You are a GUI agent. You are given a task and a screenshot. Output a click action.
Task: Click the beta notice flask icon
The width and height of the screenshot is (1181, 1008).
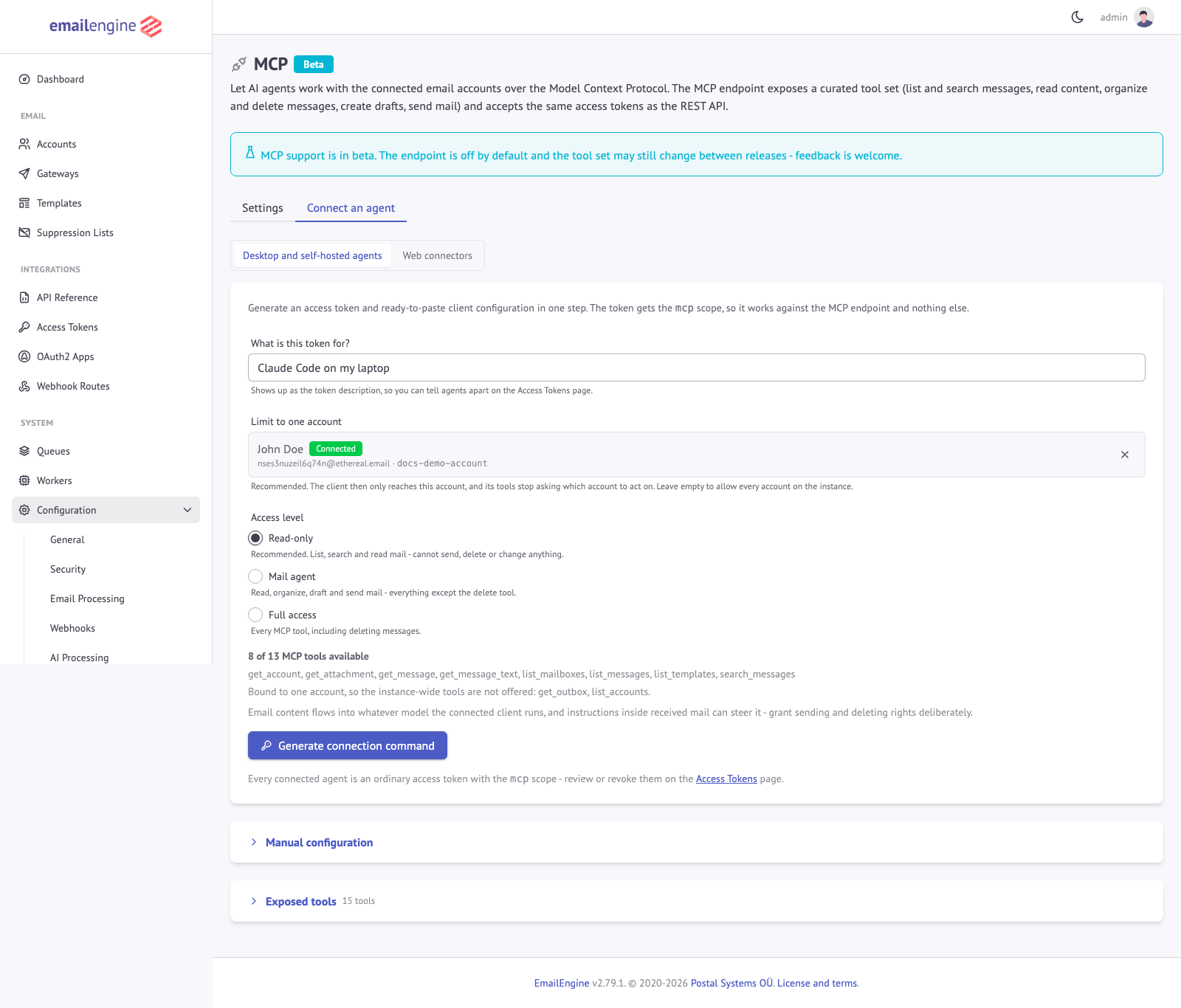250,153
